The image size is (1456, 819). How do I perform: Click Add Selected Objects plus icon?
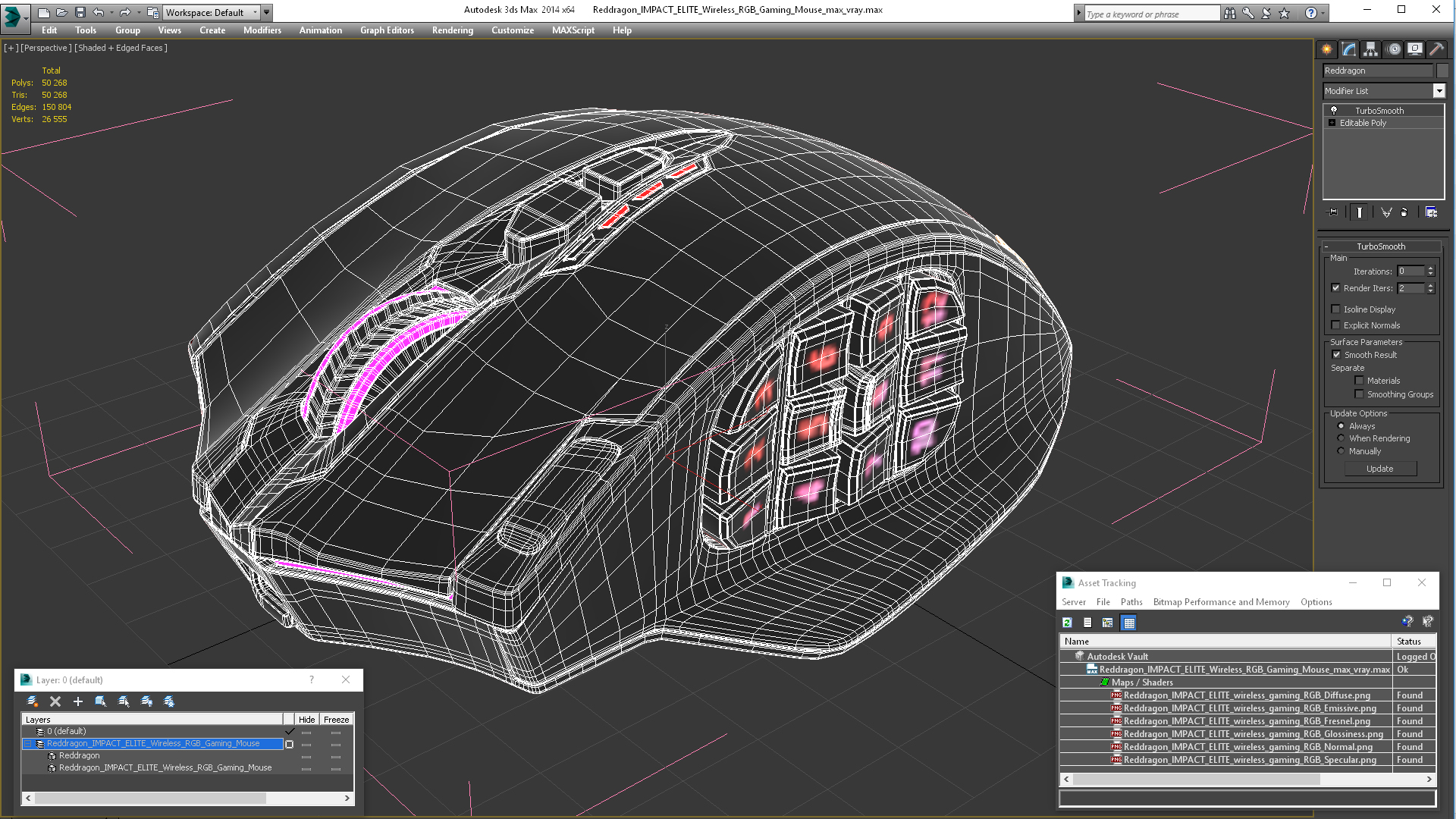click(77, 701)
